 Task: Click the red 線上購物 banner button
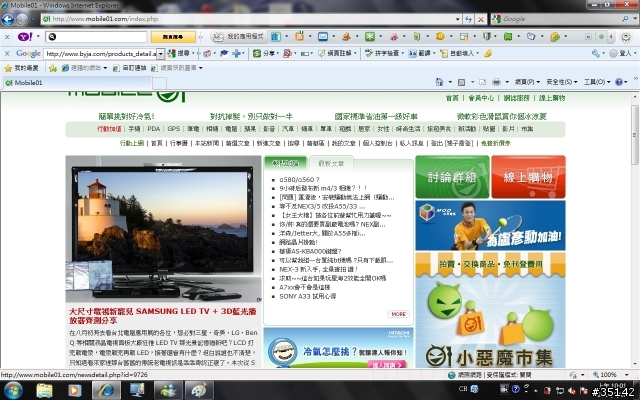click(x=528, y=177)
